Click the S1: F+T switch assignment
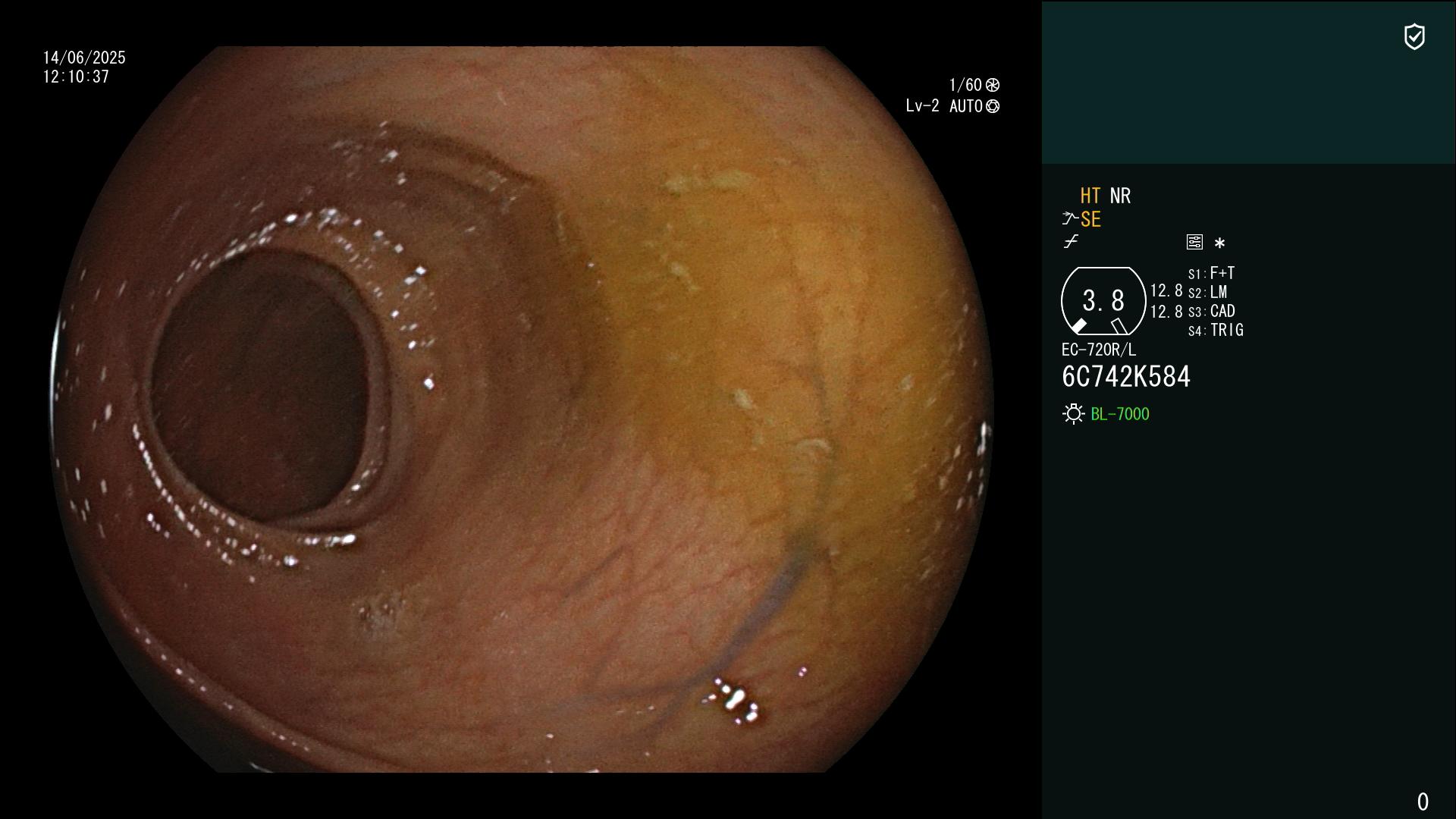The width and height of the screenshot is (1456, 819). tap(1212, 273)
